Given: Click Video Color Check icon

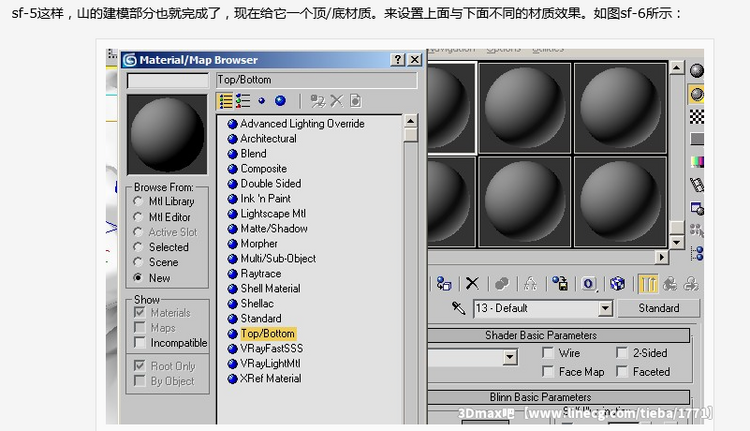Looking at the screenshot, I should [696, 162].
